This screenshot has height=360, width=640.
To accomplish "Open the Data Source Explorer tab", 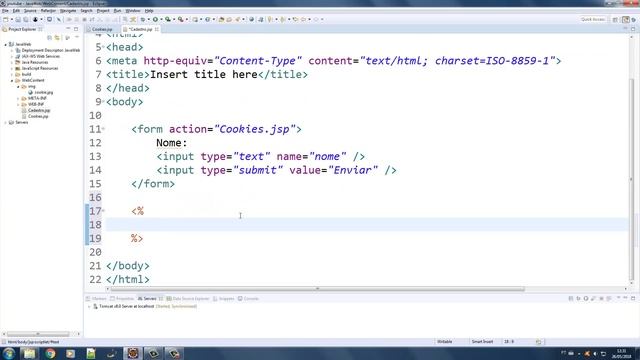I will coord(188,299).
